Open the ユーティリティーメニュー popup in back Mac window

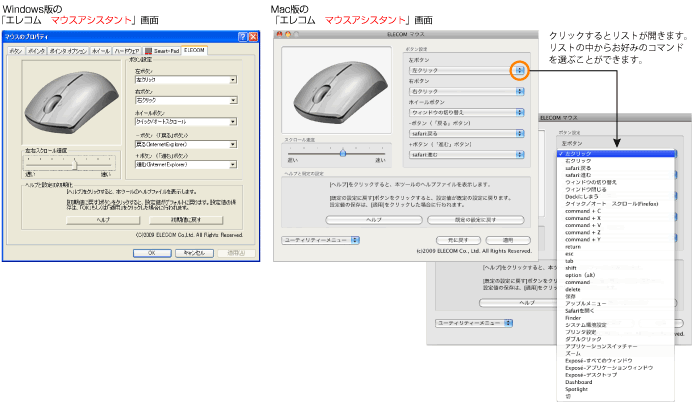[x=474, y=323]
